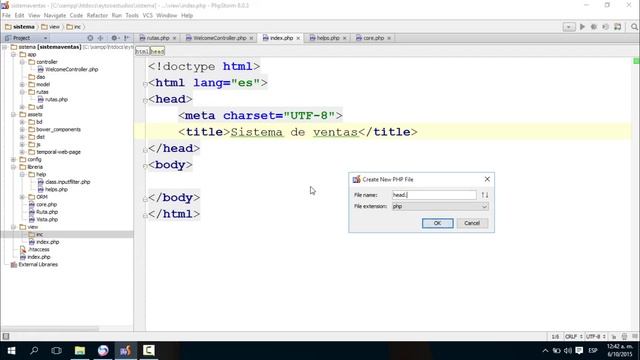Click the inspector (Hector) icon in status bar
Image resolution: width=640 pixels, height=360 pixels.
pyautogui.click(x=624, y=337)
